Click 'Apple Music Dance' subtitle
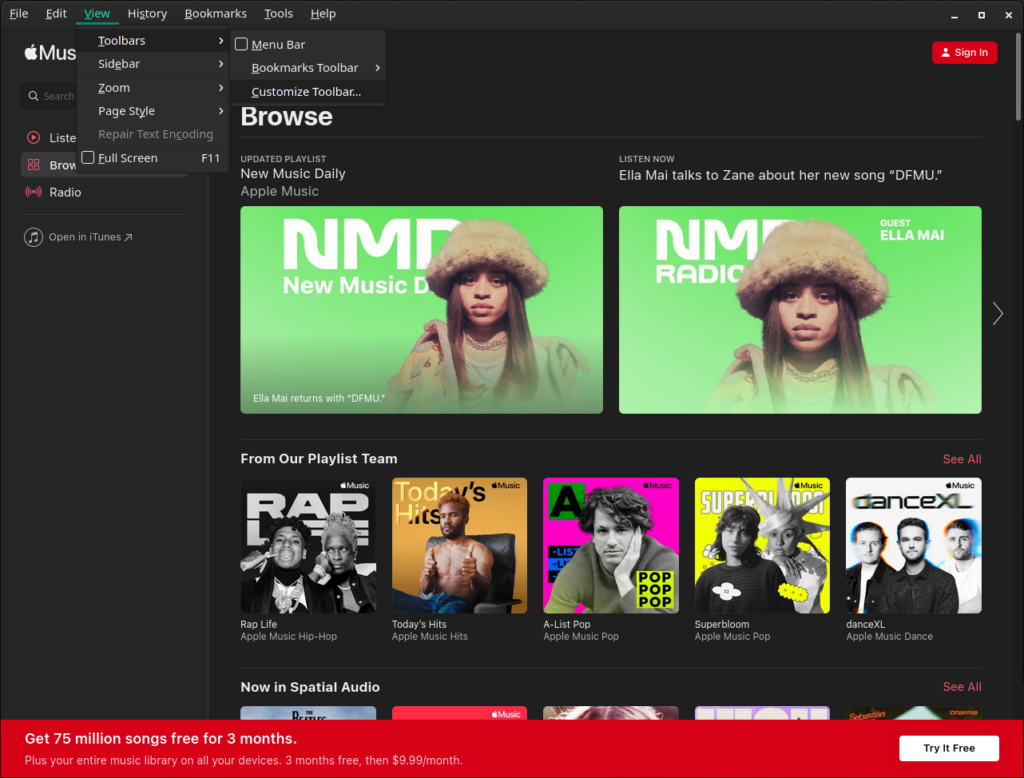The width and height of the screenshot is (1024, 778). click(889, 636)
